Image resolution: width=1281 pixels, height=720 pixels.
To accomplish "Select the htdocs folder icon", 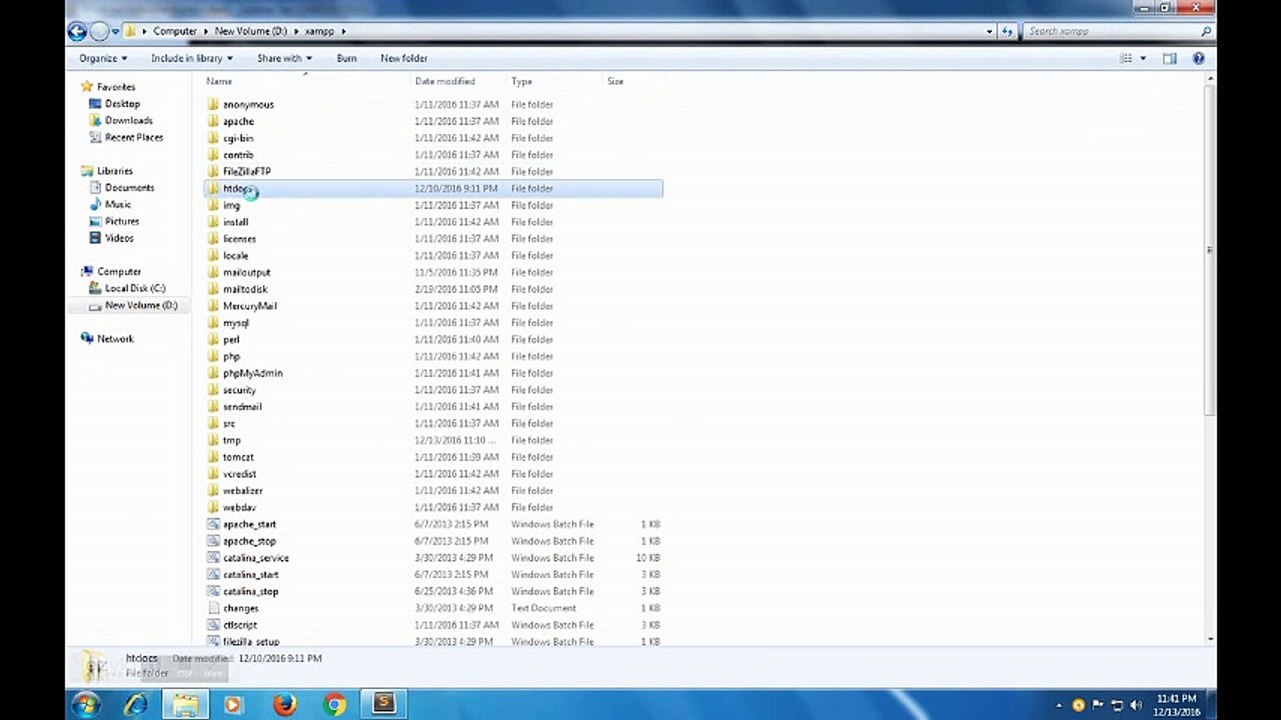I will tap(213, 188).
